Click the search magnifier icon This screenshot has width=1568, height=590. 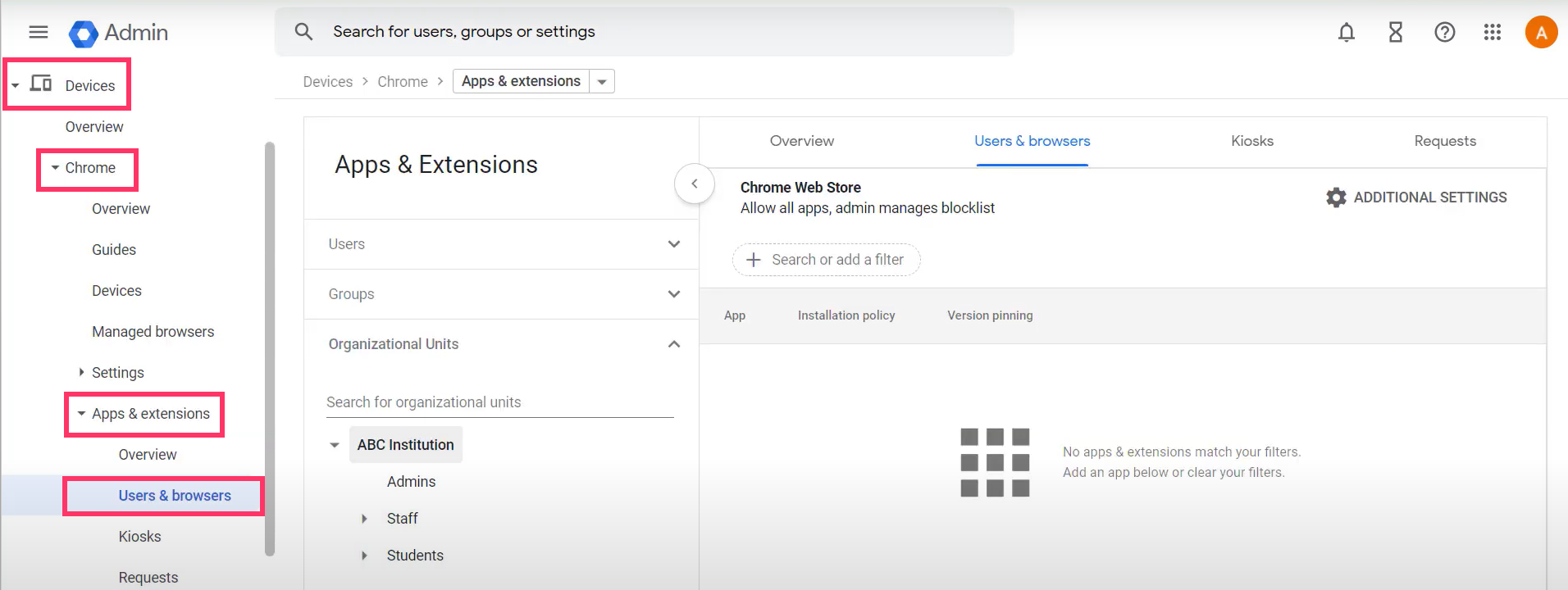click(x=303, y=32)
